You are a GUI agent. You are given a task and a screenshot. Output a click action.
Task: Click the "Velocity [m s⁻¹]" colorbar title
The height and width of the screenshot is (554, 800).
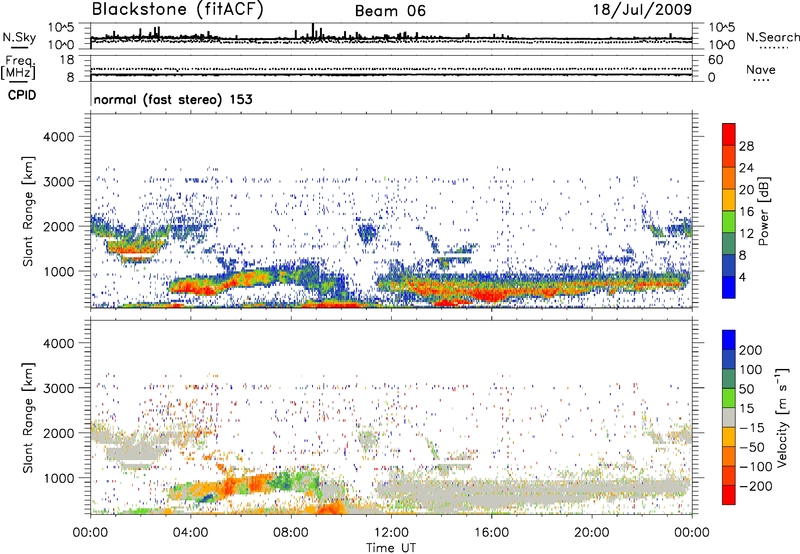(x=782, y=417)
